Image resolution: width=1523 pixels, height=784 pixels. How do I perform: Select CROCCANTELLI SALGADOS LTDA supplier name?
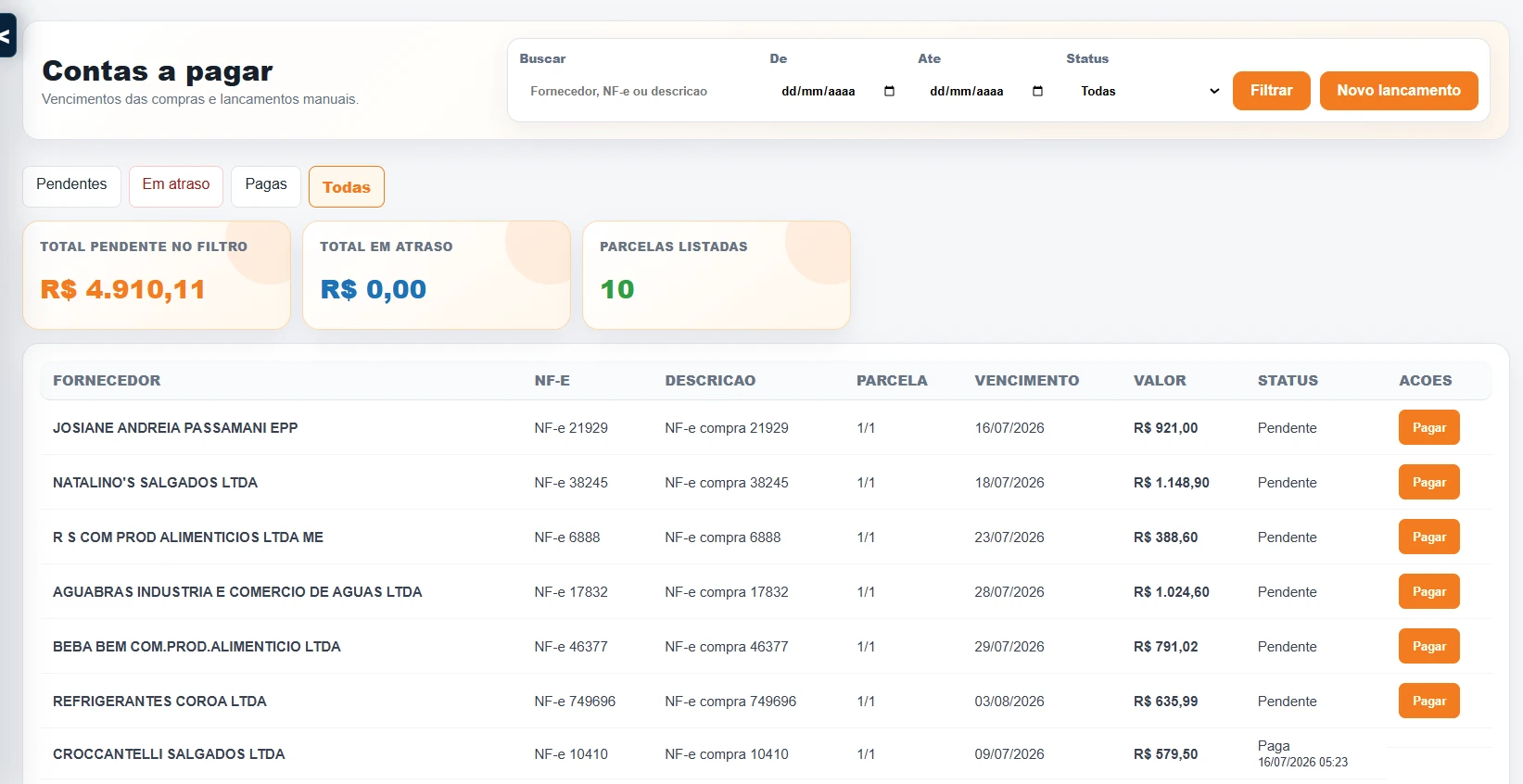169,754
